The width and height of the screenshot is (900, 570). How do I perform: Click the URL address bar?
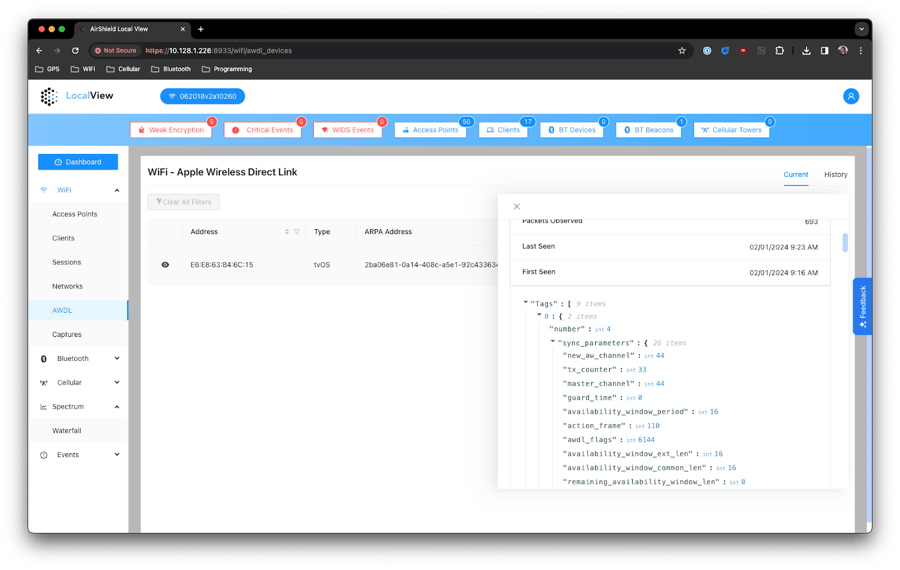(390, 51)
